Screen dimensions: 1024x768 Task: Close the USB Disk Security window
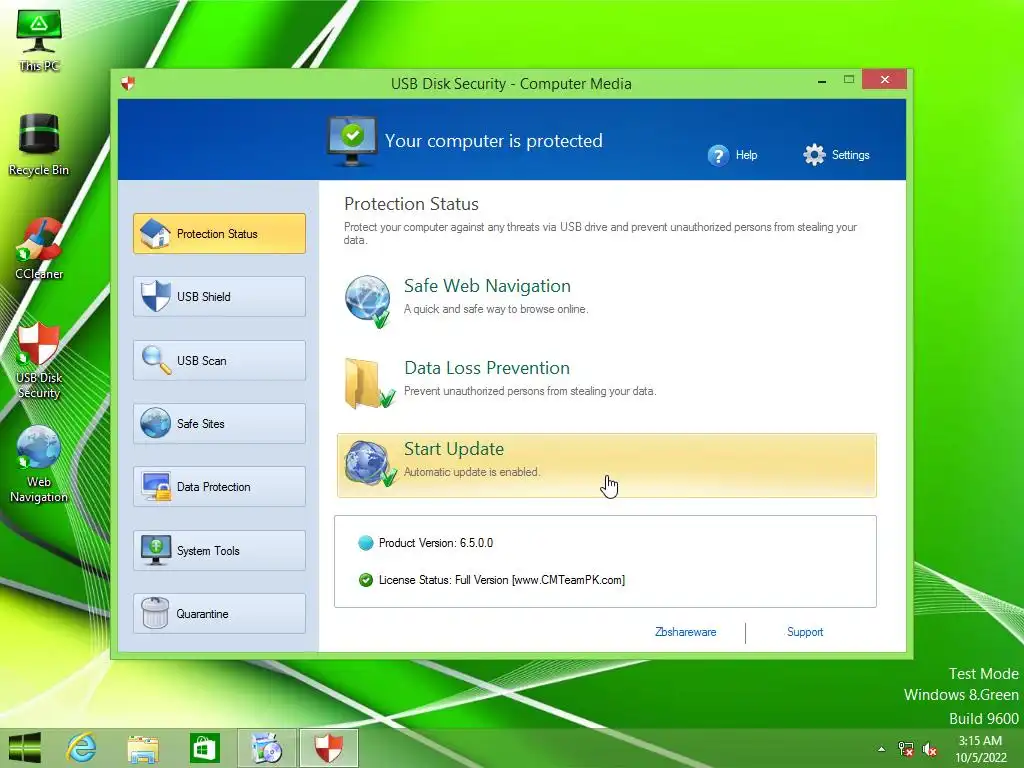coord(884,79)
